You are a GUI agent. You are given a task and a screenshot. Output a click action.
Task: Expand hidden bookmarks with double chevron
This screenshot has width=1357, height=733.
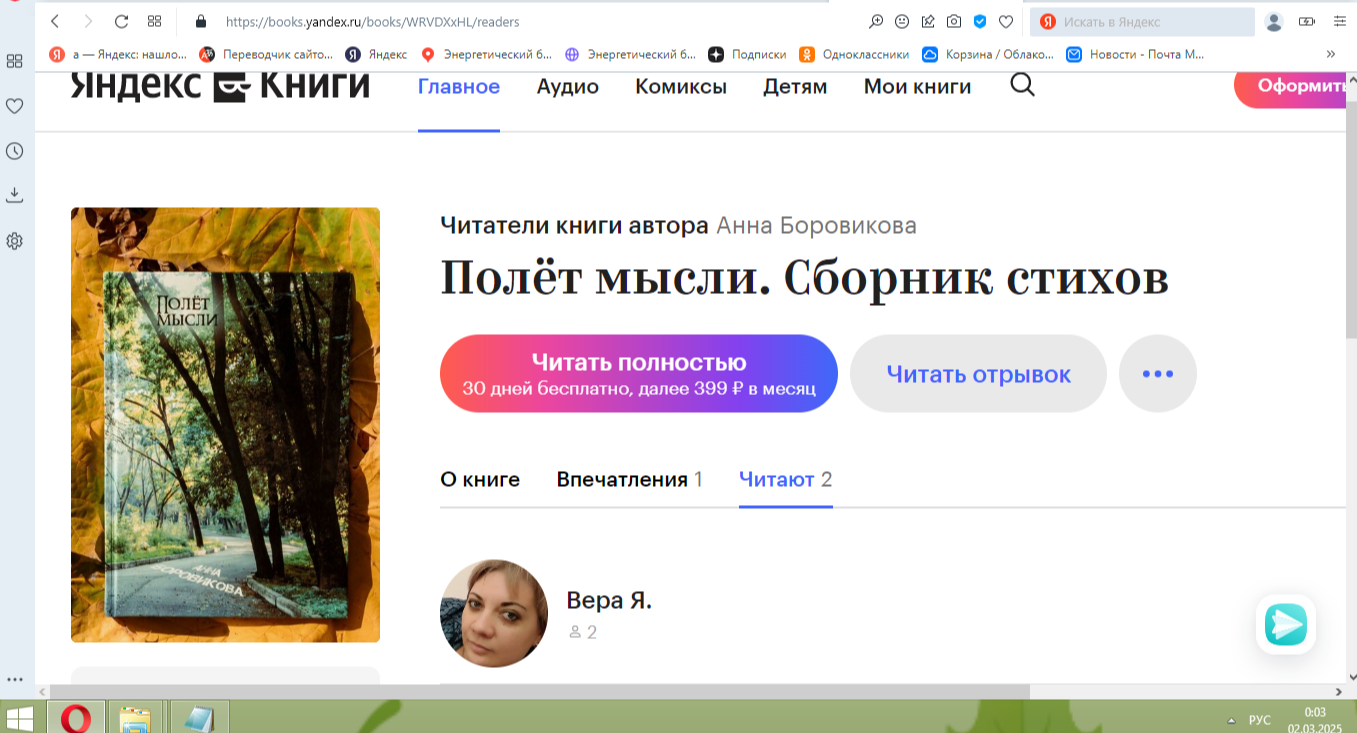click(x=1331, y=54)
